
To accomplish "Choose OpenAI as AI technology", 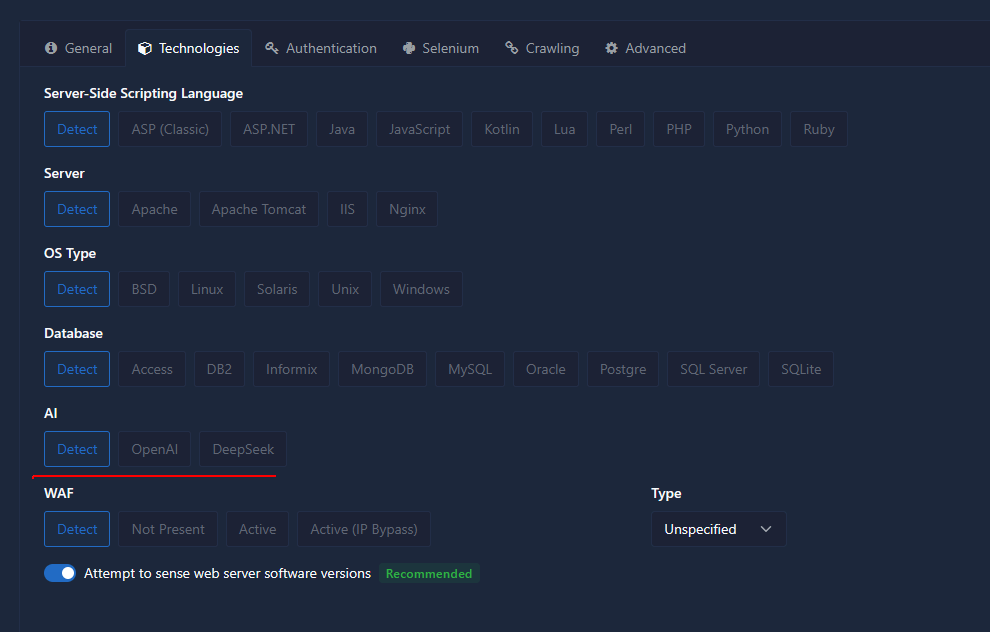I will 155,449.
